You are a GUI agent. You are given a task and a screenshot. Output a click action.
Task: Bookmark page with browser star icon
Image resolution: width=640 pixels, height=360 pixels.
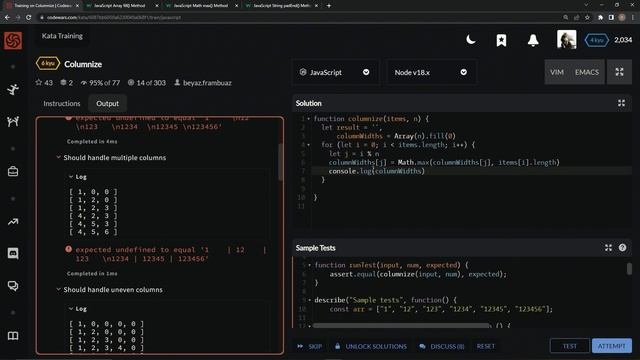click(x=587, y=18)
